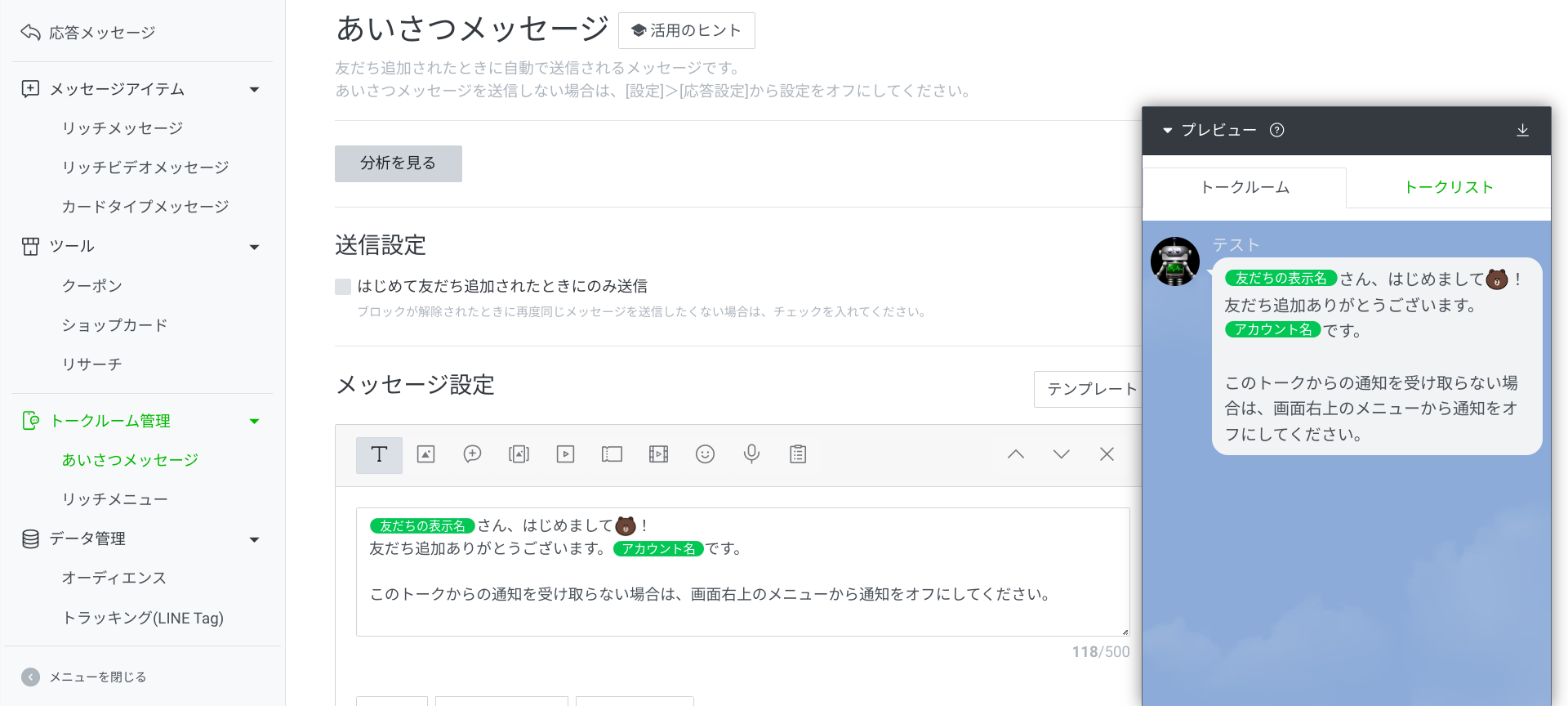Click inside the greeting message text area
The width and height of the screenshot is (1568, 706).
[743, 572]
